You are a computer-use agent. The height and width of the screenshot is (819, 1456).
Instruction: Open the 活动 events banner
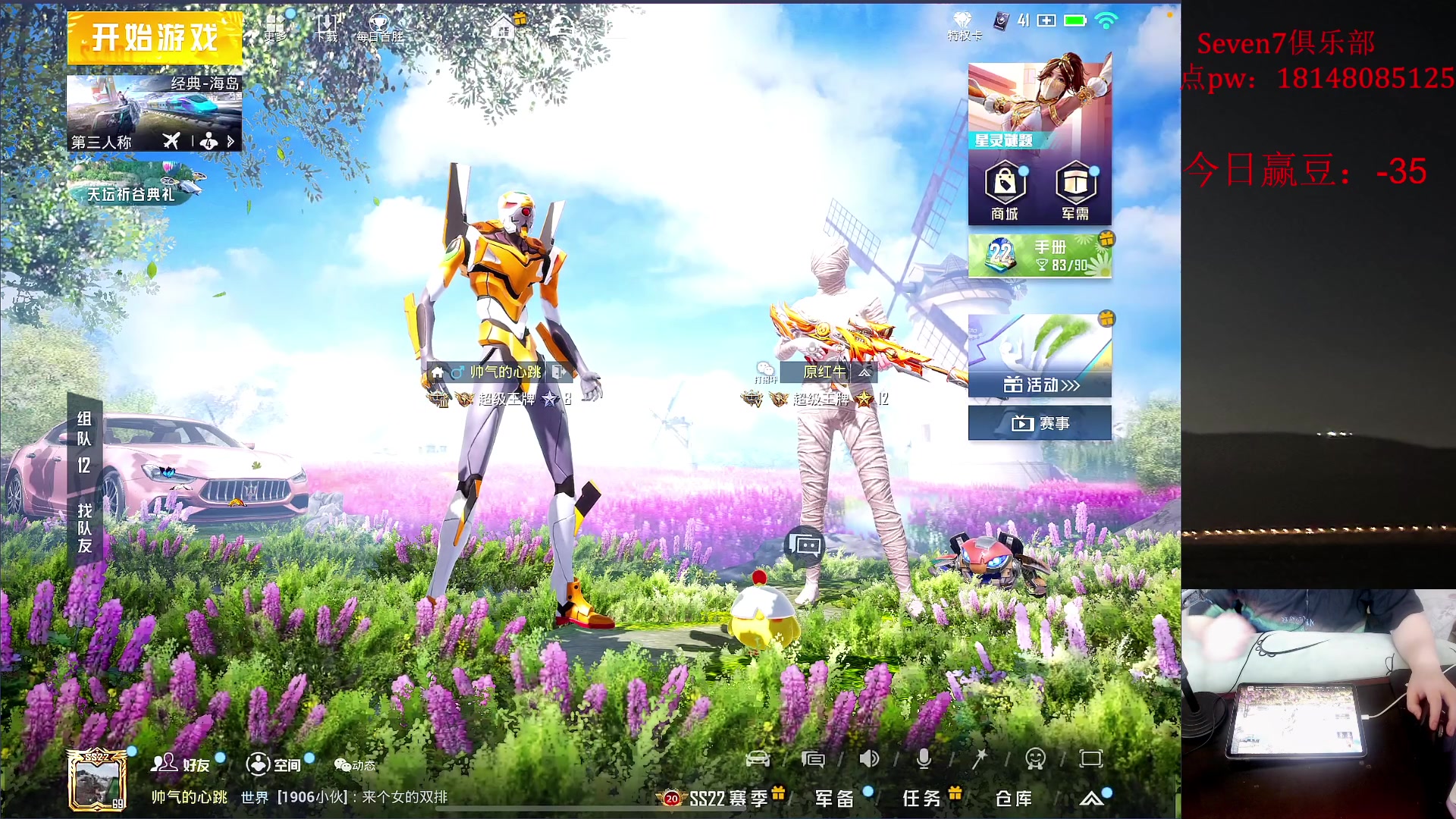click(x=1040, y=356)
